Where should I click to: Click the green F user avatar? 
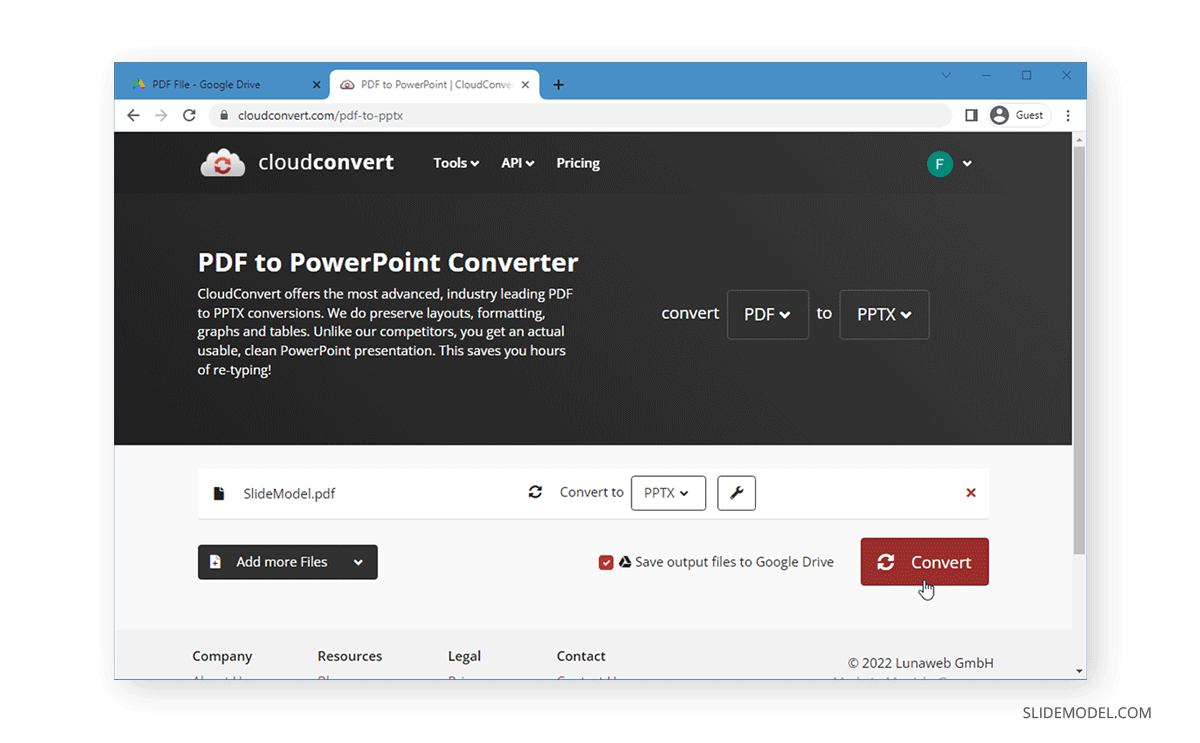pyautogui.click(x=940, y=164)
